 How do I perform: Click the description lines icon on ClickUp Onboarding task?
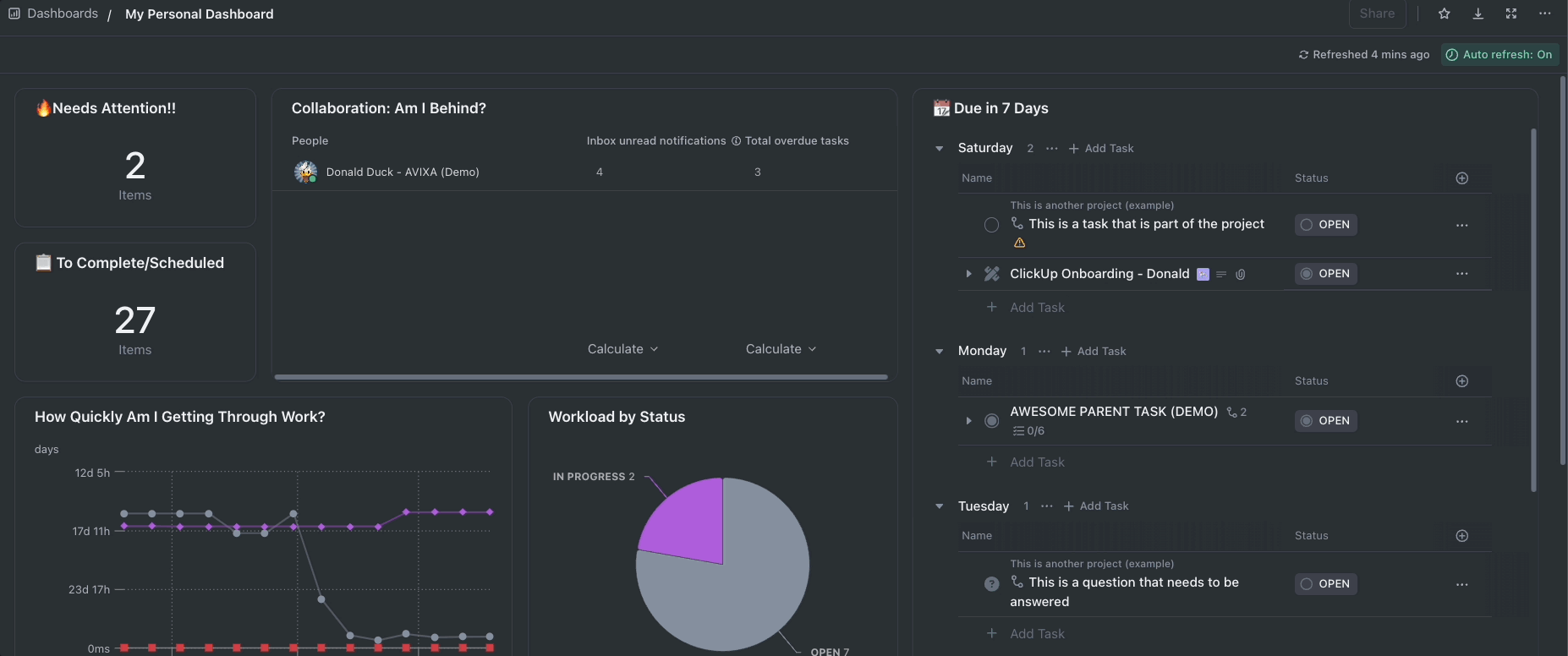(x=1221, y=275)
